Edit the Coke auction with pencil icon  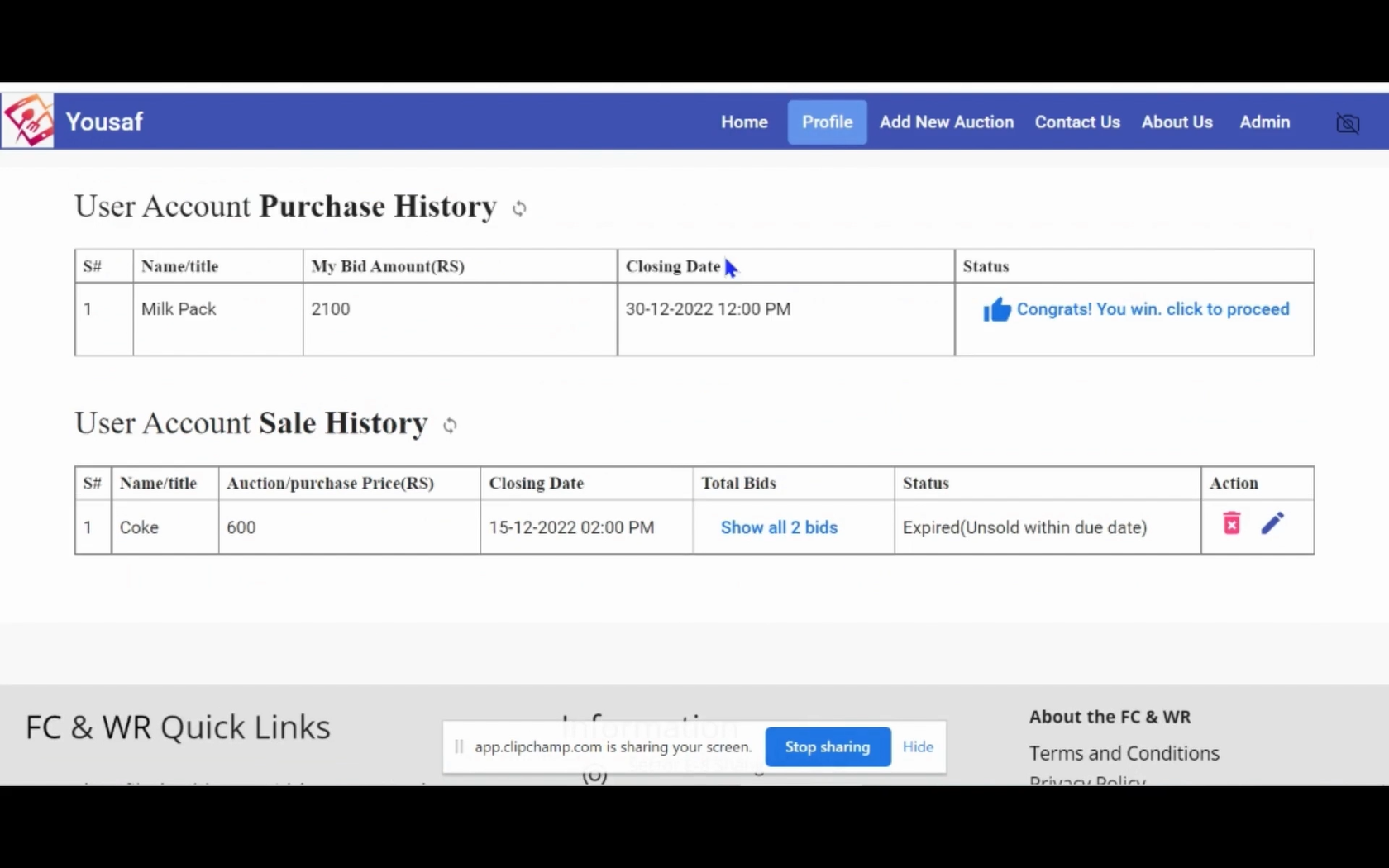(1272, 523)
